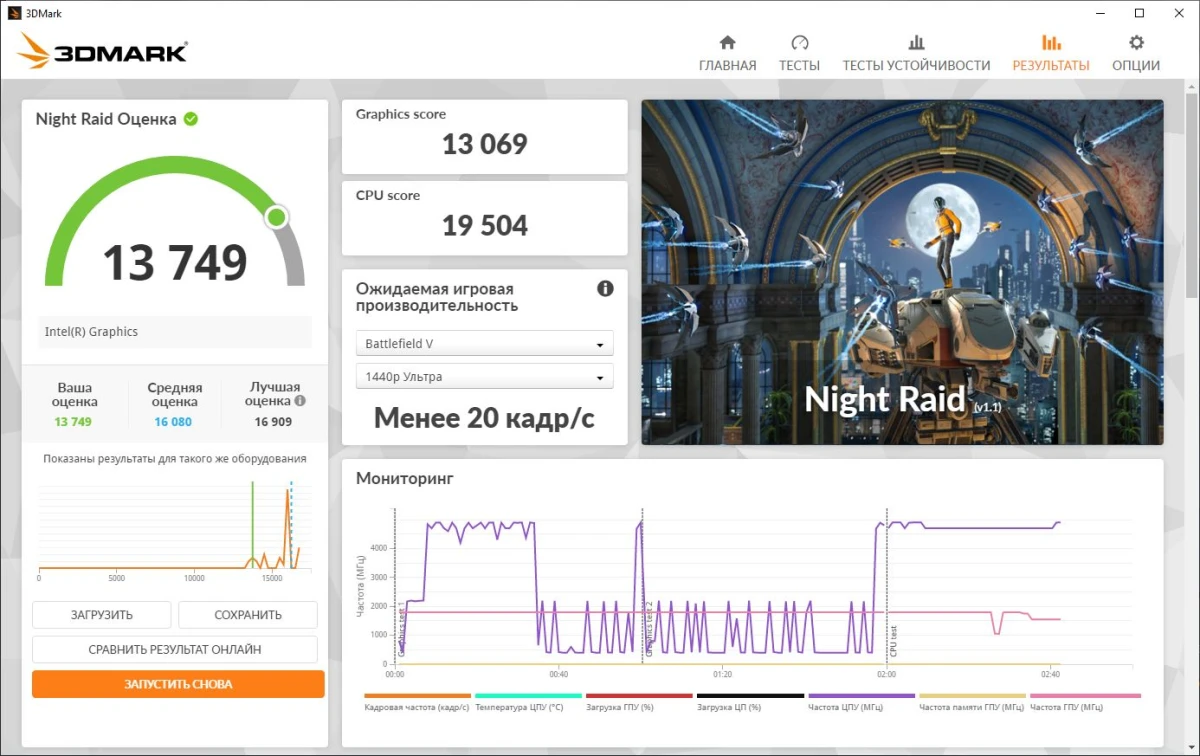Click the 3DMark logo
The width and height of the screenshot is (1200, 756).
coord(102,49)
